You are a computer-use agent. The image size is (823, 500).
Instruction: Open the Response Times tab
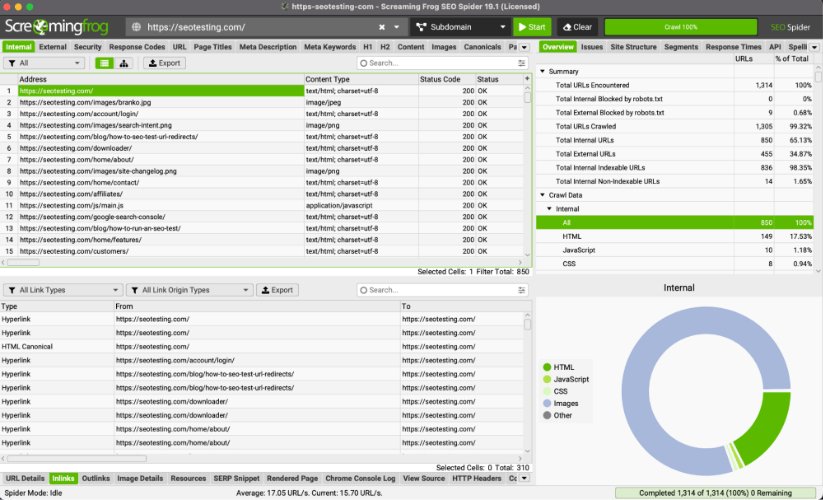click(x=733, y=47)
